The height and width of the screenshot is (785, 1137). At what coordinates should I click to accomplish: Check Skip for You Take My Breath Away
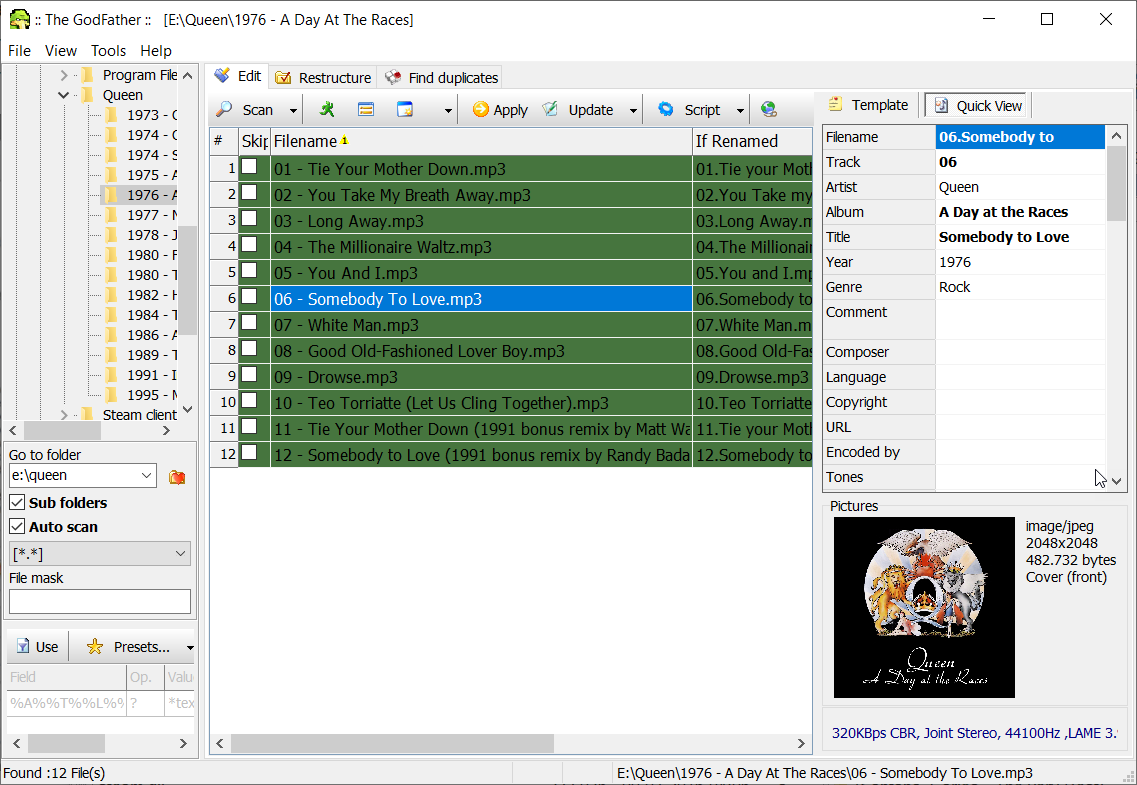point(249,193)
